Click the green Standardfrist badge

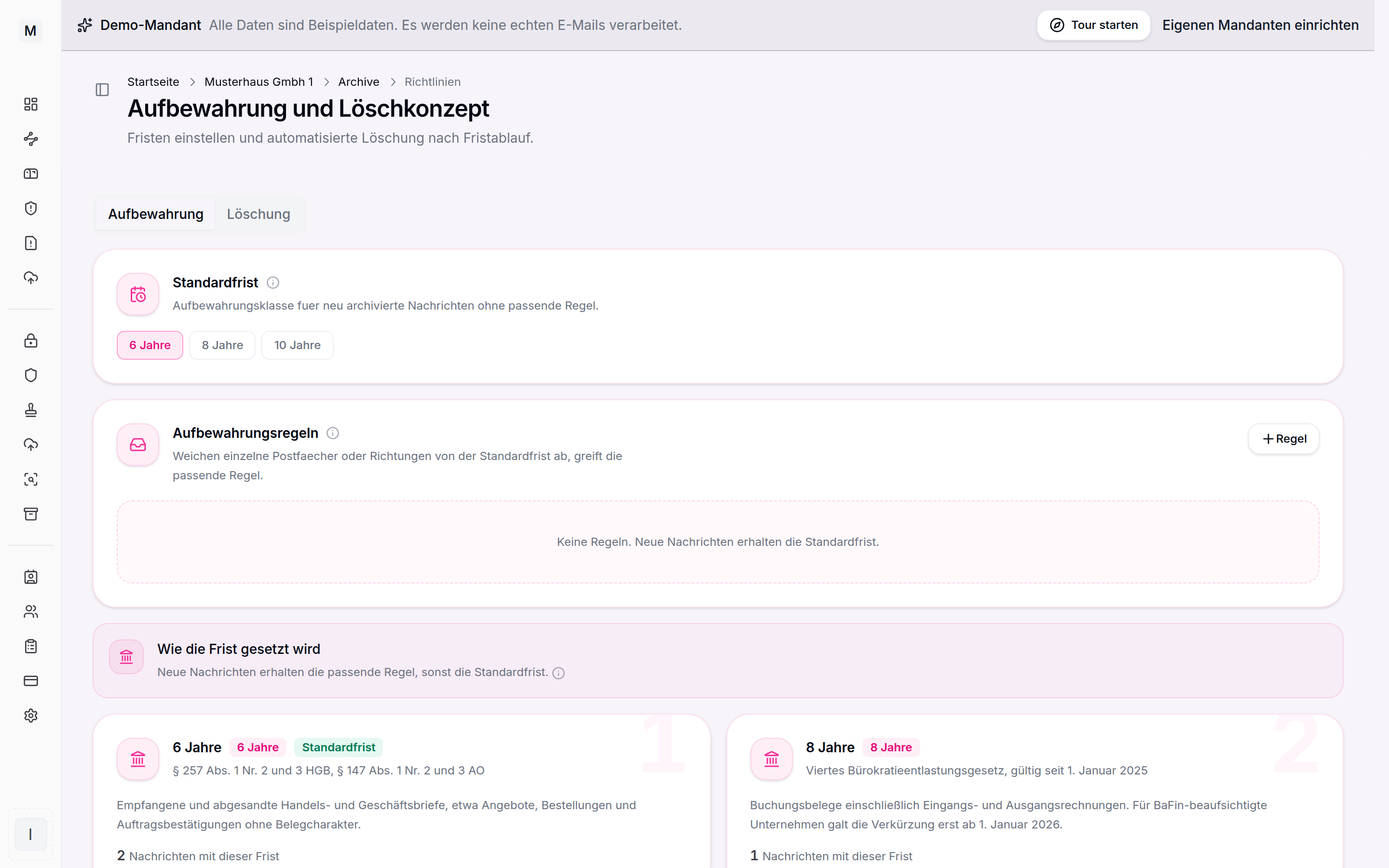click(339, 747)
